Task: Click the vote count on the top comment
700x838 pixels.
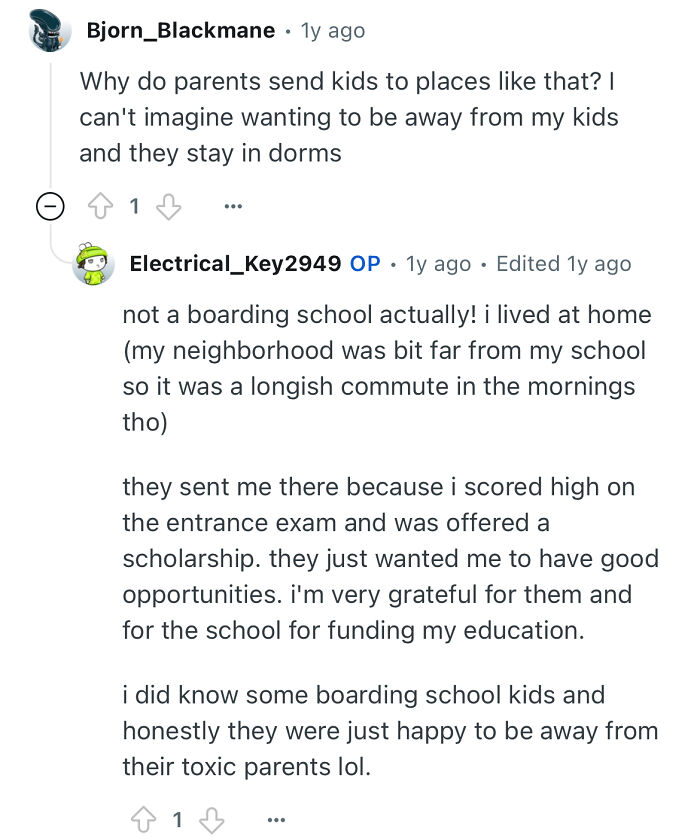Action: pos(134,206)
